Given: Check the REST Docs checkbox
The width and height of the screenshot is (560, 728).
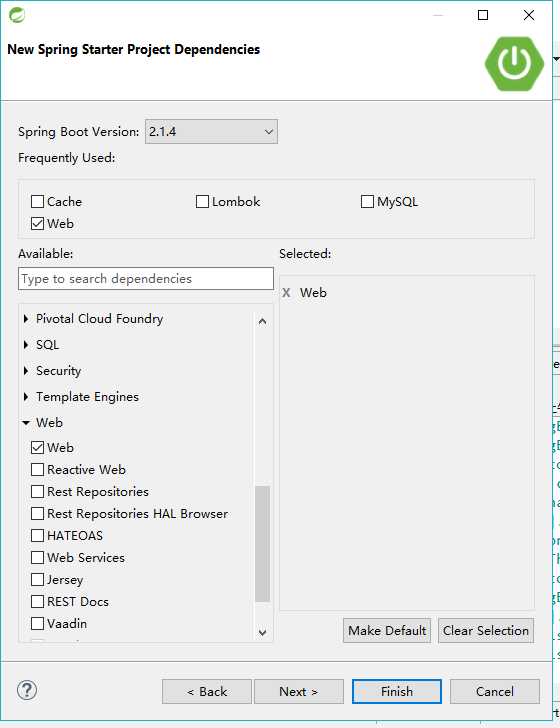Looking at the screenshot, I should point(37,602).
